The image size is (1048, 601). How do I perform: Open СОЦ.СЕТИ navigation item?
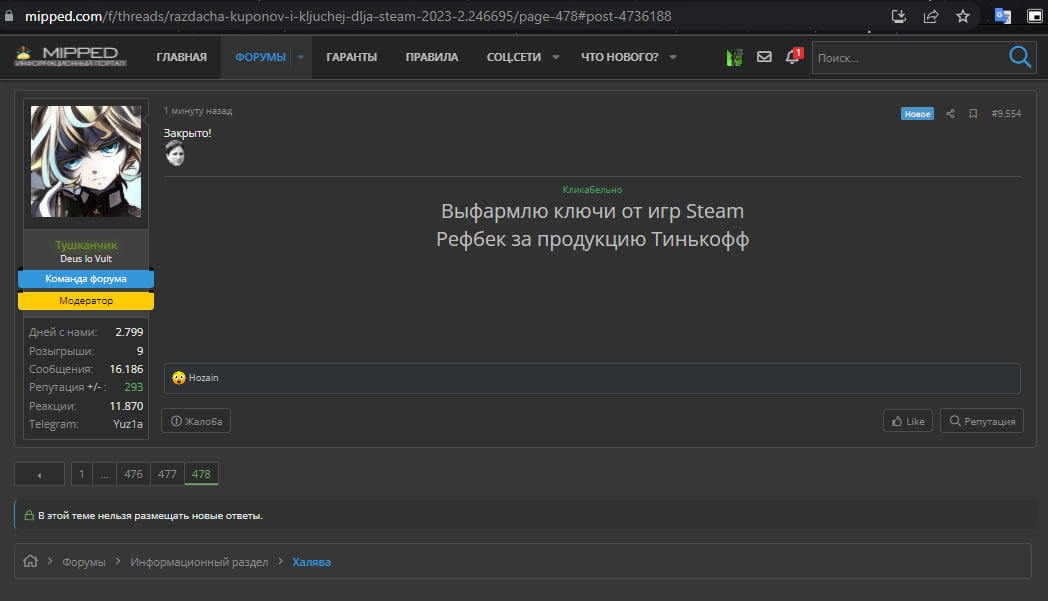click(x=513, y=57)
